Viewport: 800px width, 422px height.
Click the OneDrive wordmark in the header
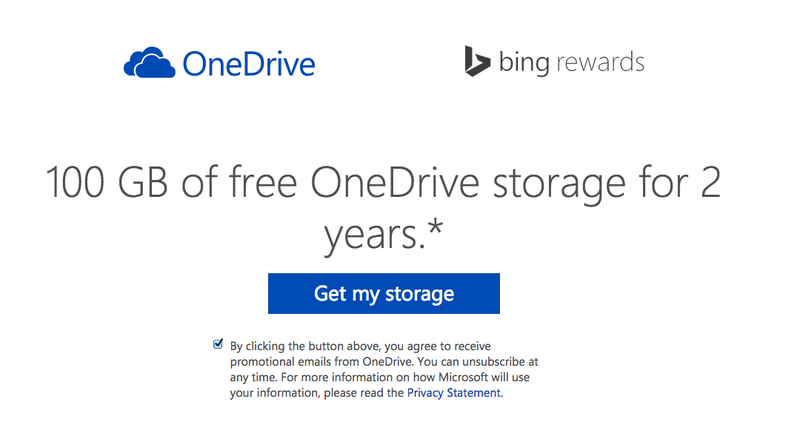pos(249,64)
